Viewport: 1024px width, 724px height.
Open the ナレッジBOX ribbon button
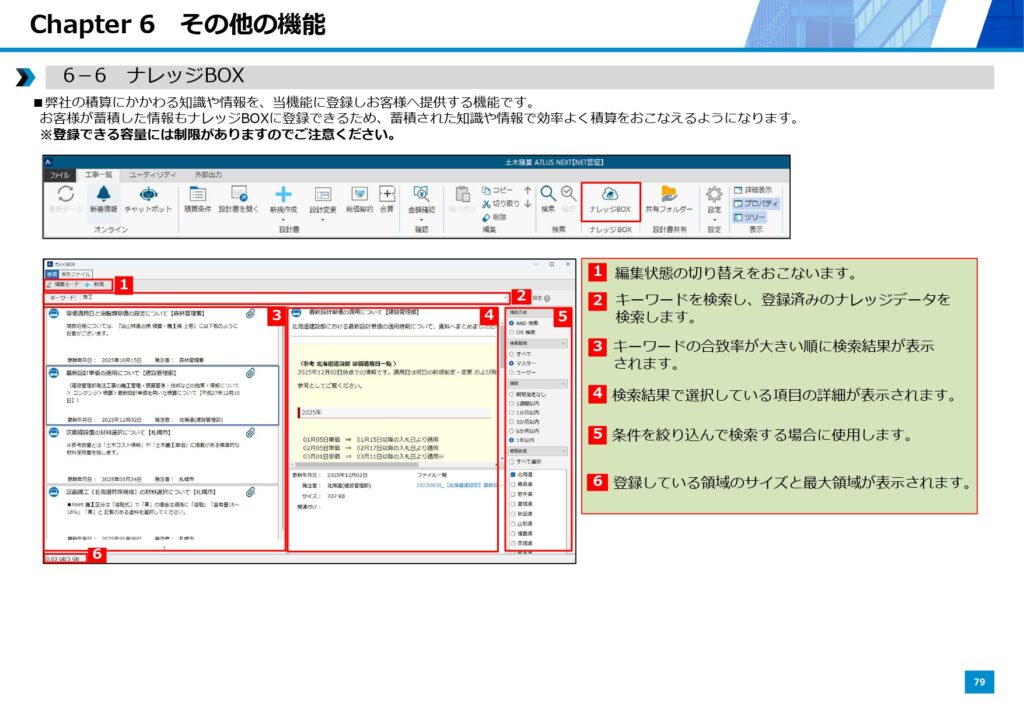[x=609, y=199]
